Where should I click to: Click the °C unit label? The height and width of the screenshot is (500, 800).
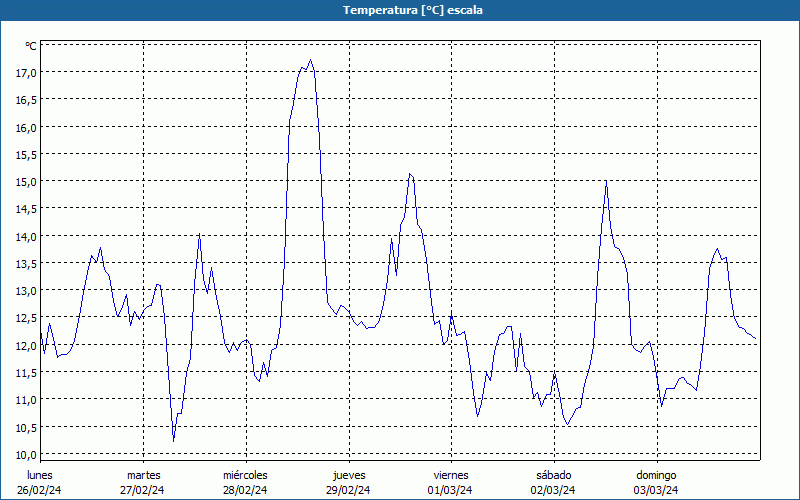click(31, 46)
